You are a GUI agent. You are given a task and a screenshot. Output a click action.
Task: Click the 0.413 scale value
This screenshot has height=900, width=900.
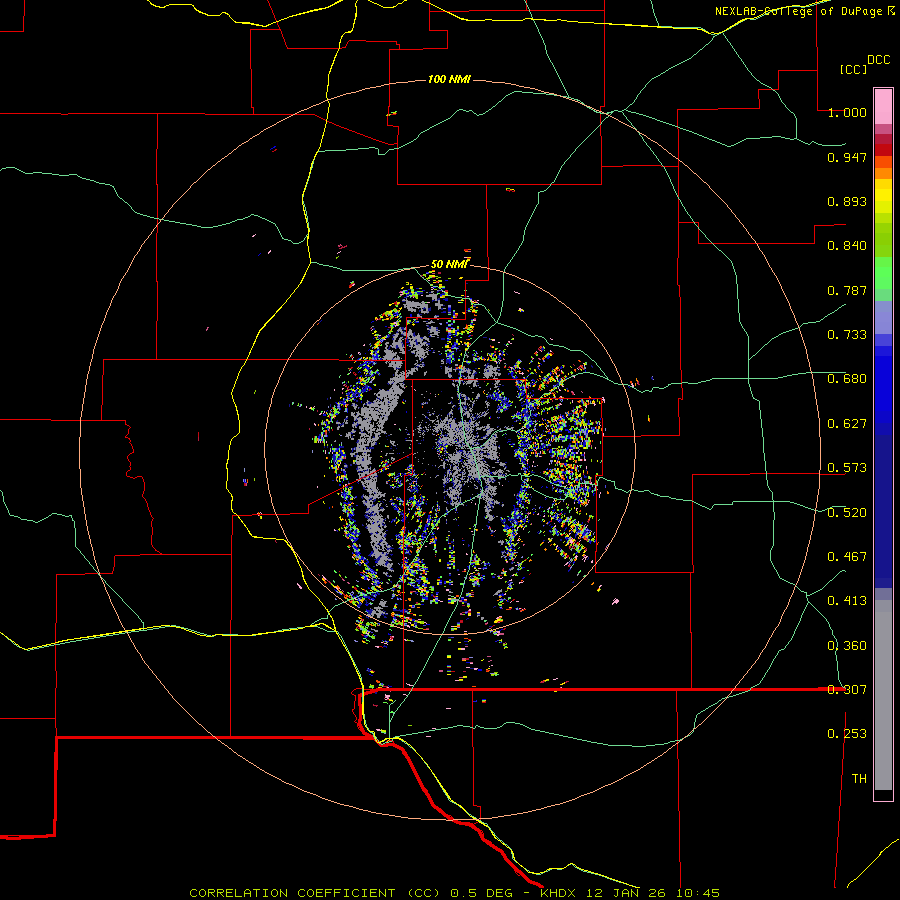pos(847,601)
